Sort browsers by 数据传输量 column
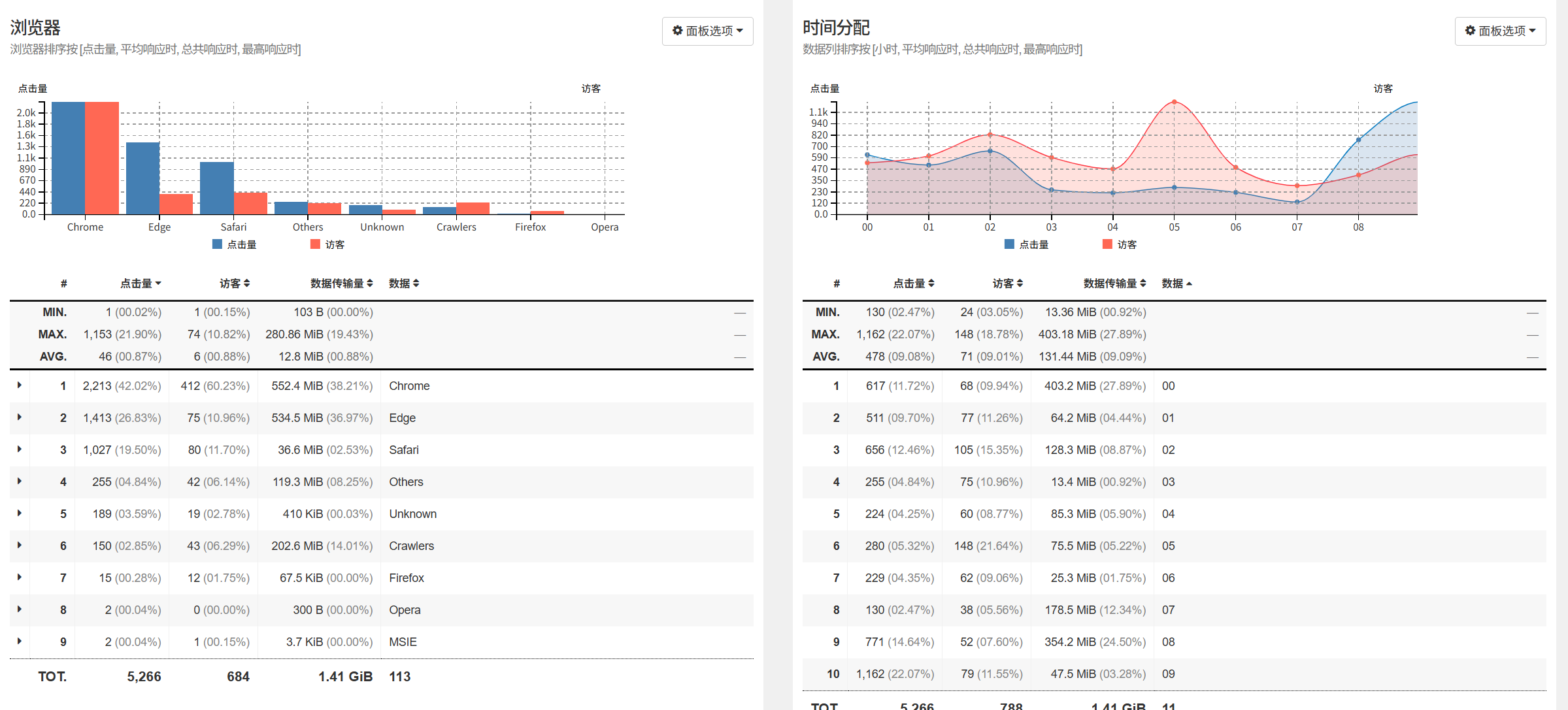Screen dimensions: 1568x710 point(341,283)
